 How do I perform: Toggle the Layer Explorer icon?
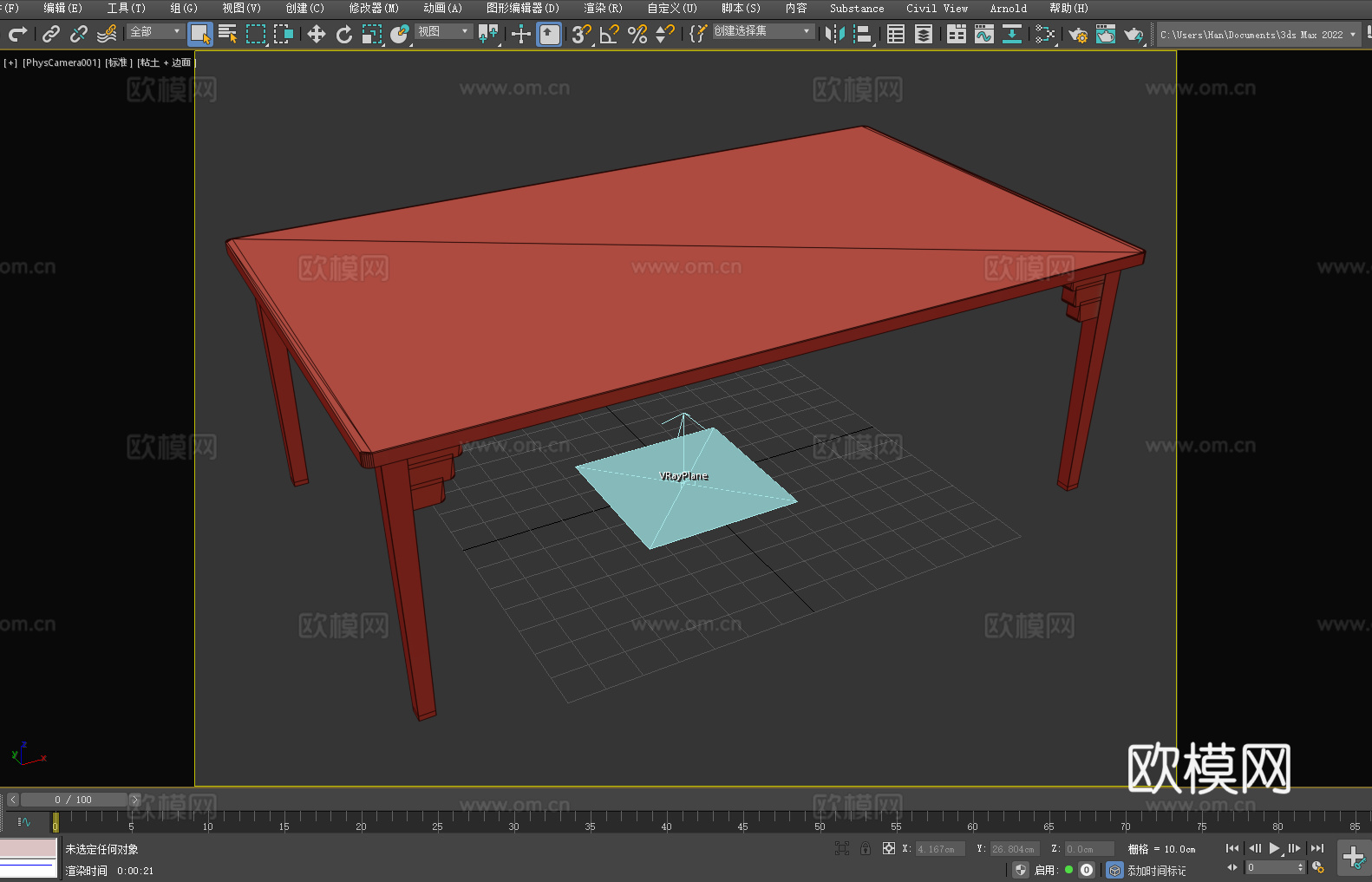924,34
